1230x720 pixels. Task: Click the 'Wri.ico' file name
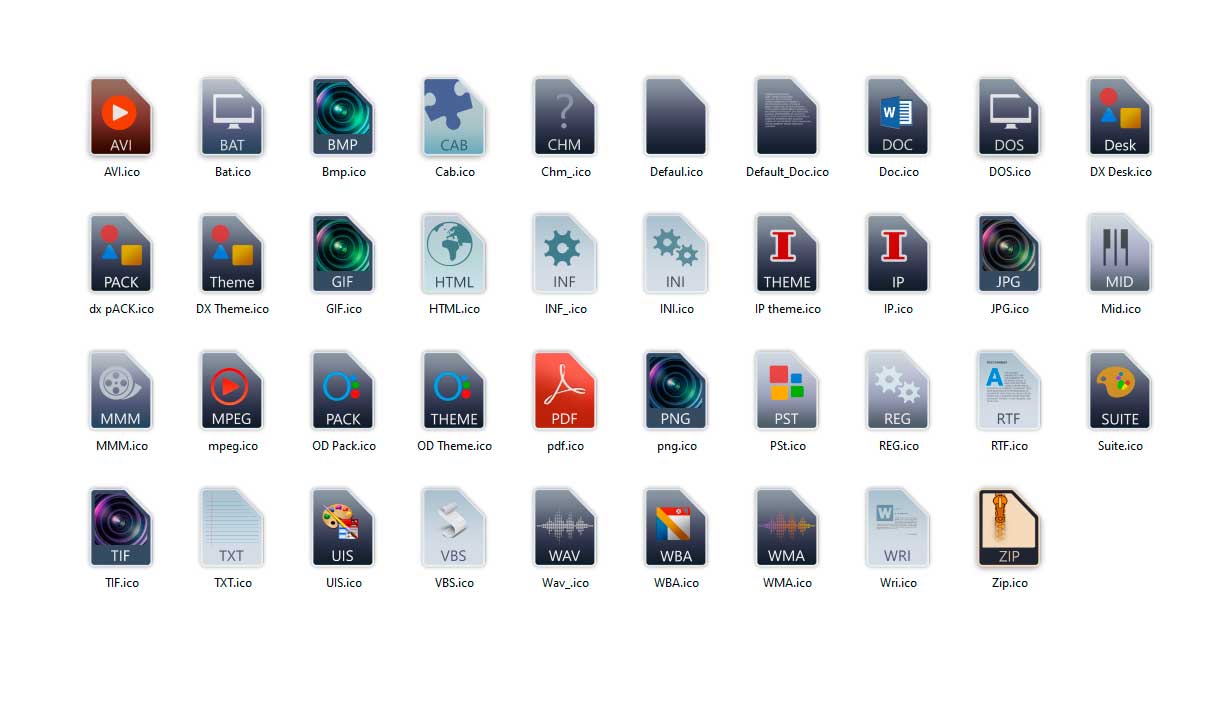(x=898, y=583)
